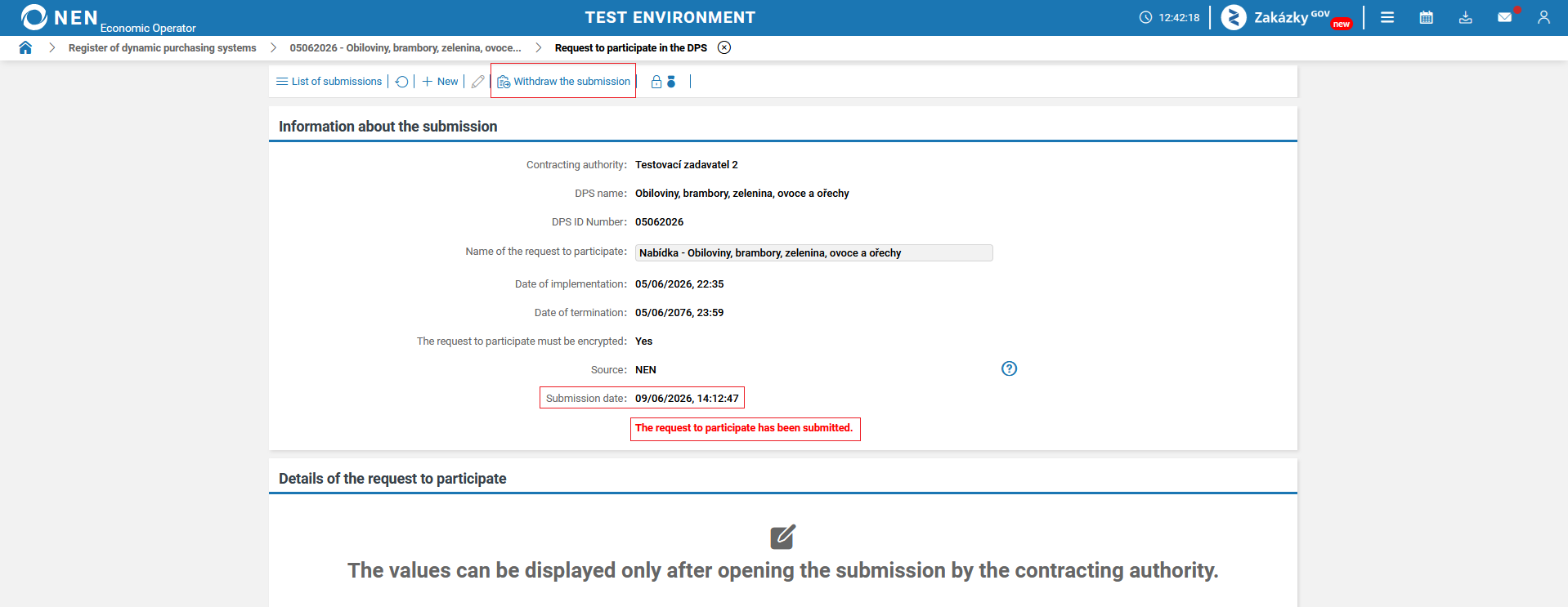1568x607 pixels.
Task: Click the clock time display 12:42:18
Action: pos(1170,17)
